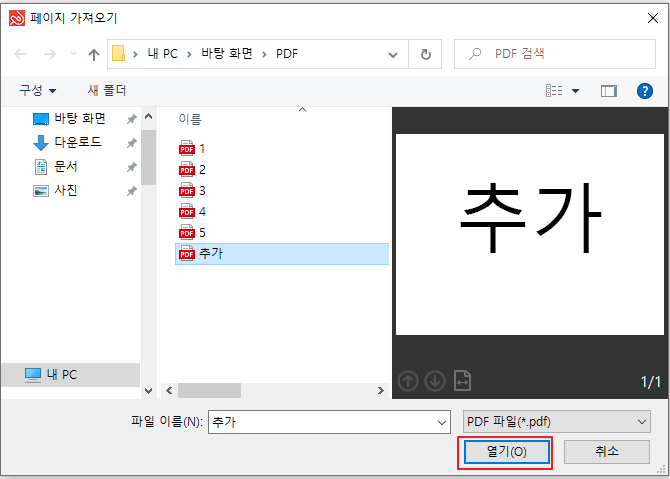
Task: Click the 열기(O) button
Action: [x=507, y=452]
